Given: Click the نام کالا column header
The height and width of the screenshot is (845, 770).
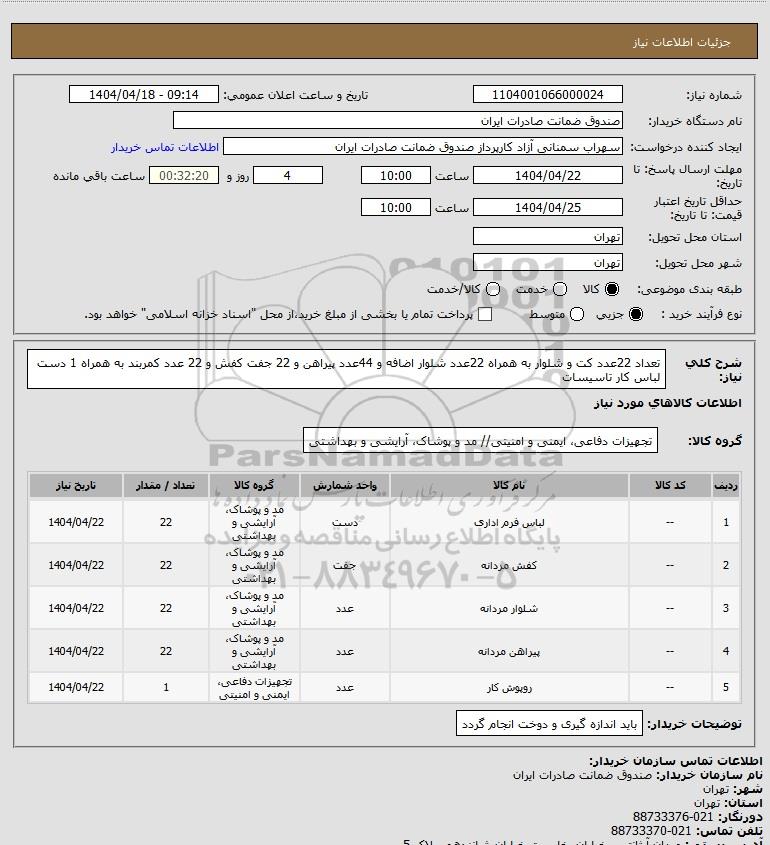Looking at the screenshot, I should click(509, 486).
